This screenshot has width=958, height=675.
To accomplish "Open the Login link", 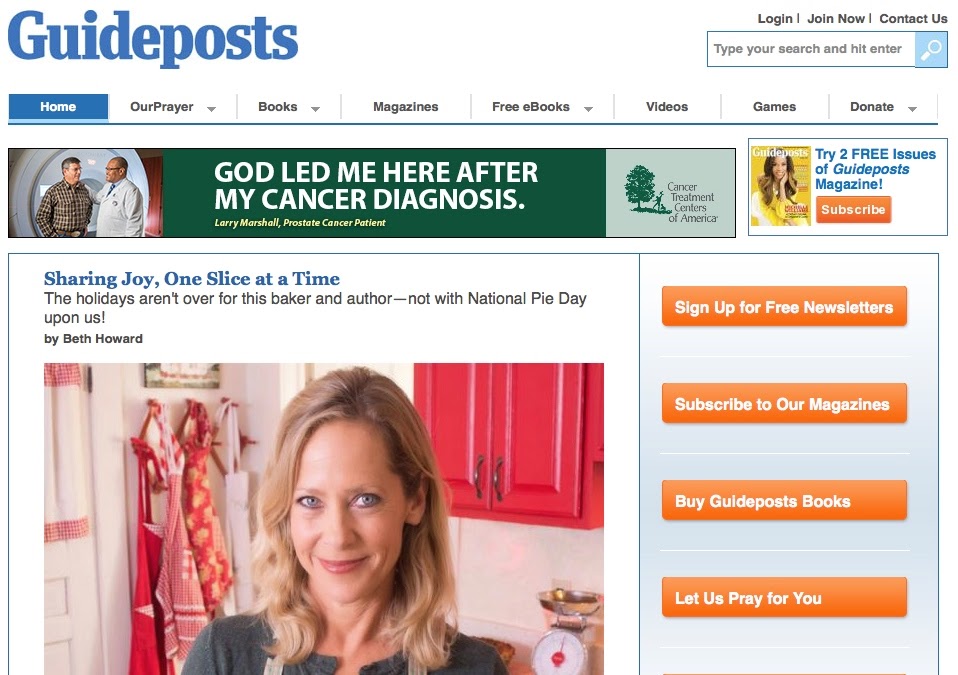I will coord(775,19).
